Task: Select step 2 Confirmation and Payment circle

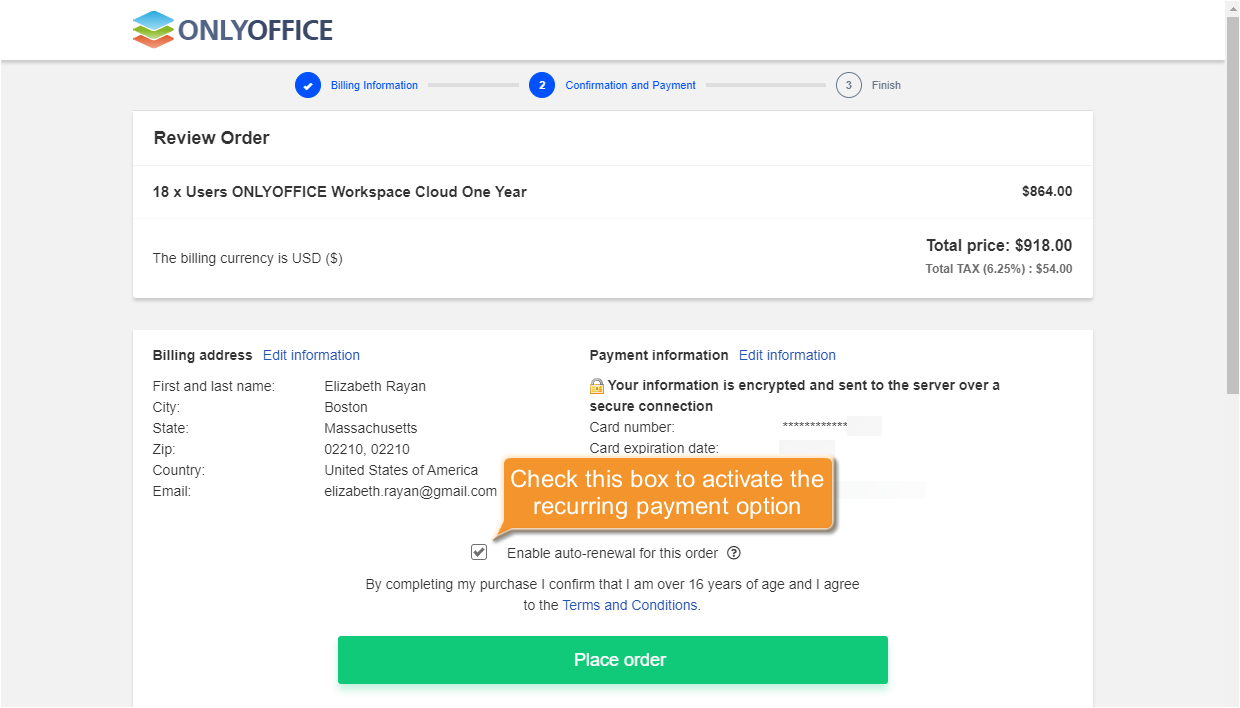Action: click(x=542, y=85)
